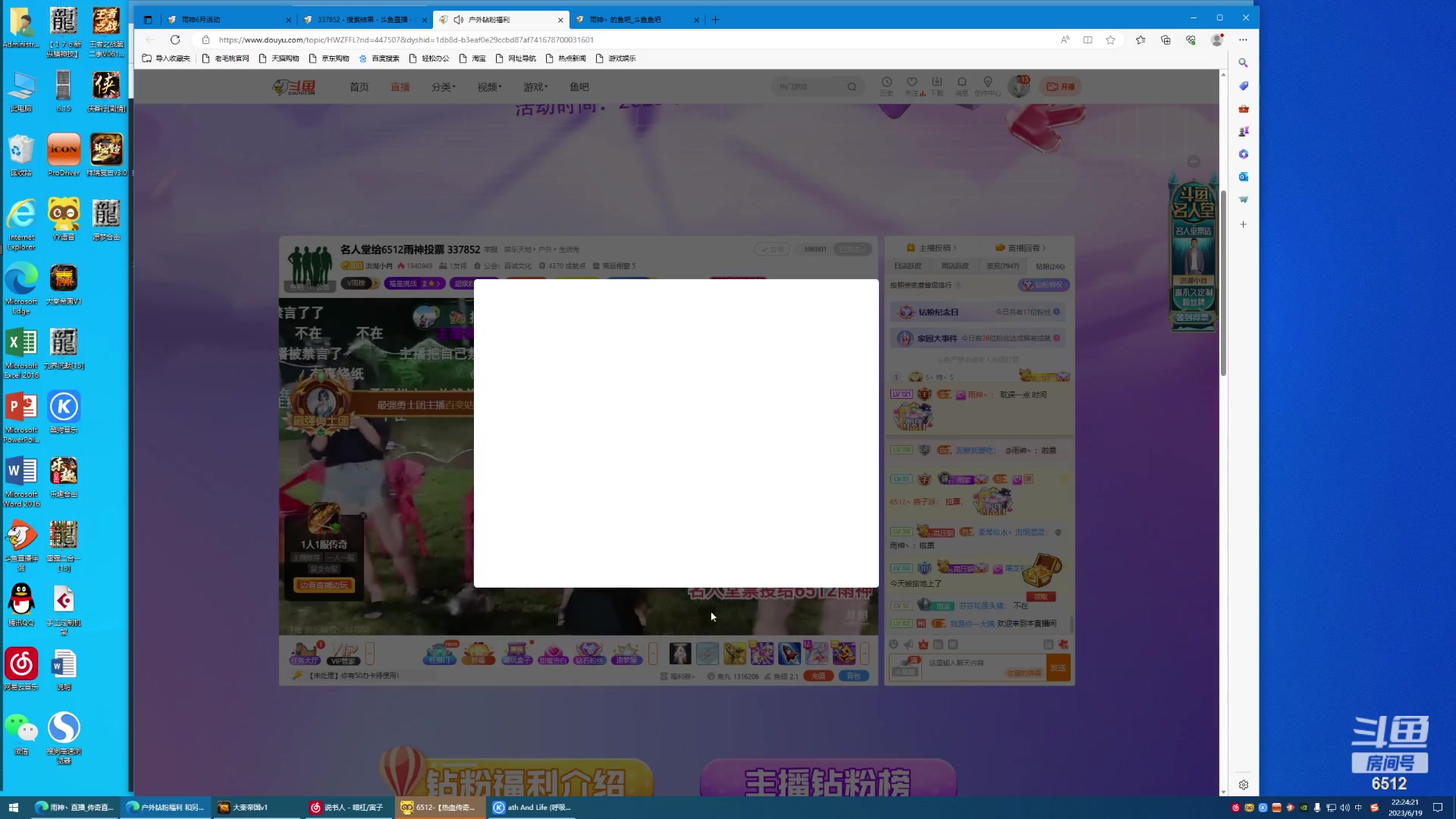Image resolution: width=1456 pixels, height=819 pixels.
Task: Toggle the 已关注 follow button
Action: pos(852,249)
